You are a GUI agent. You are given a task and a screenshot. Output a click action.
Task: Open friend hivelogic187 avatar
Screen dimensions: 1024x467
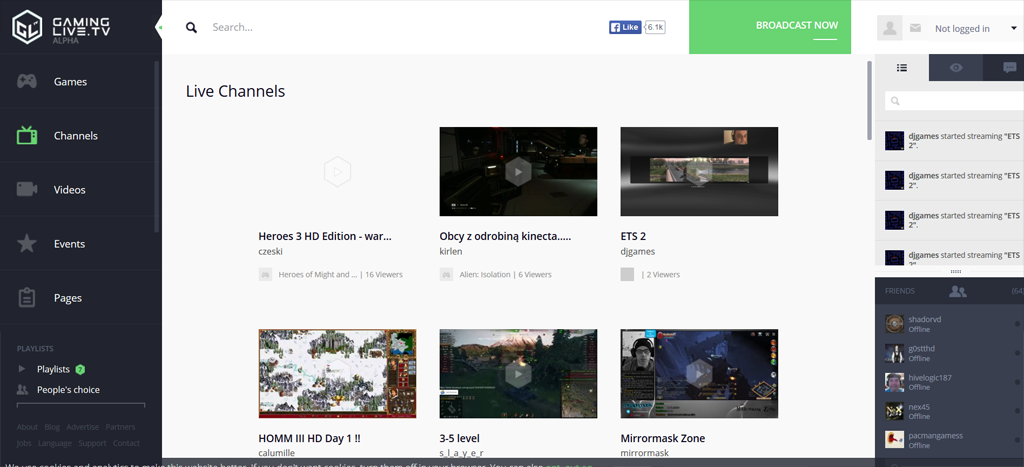click(x=895, y=382)
